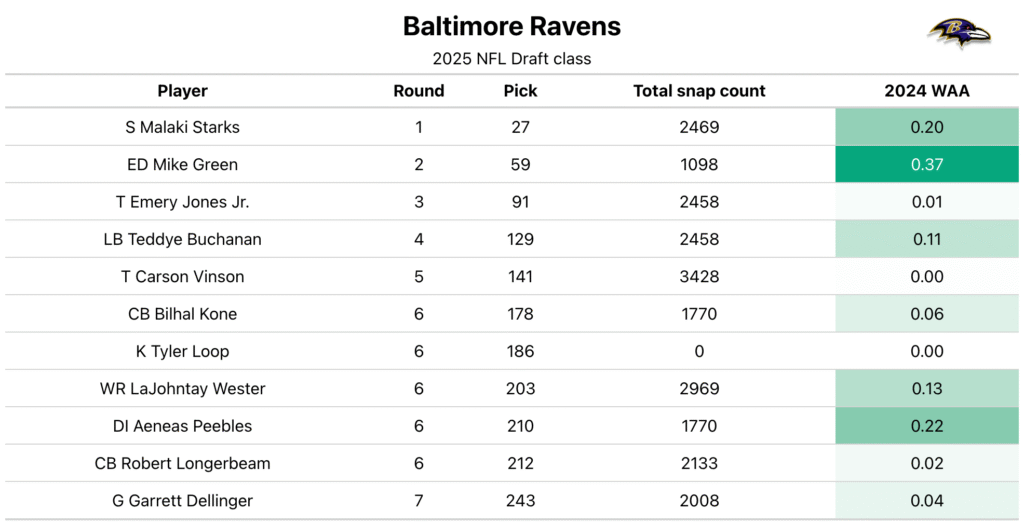Click LB Teddye Buchanan player name
The height and width of the screenshot is (524, 1024).
tap(182, 239)
